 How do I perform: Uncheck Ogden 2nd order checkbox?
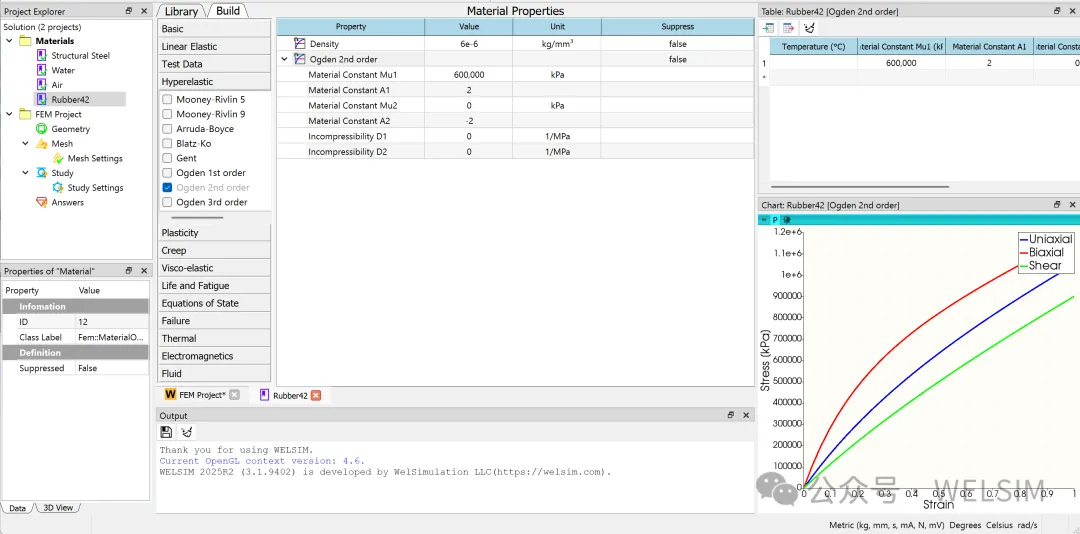[167, 187]
